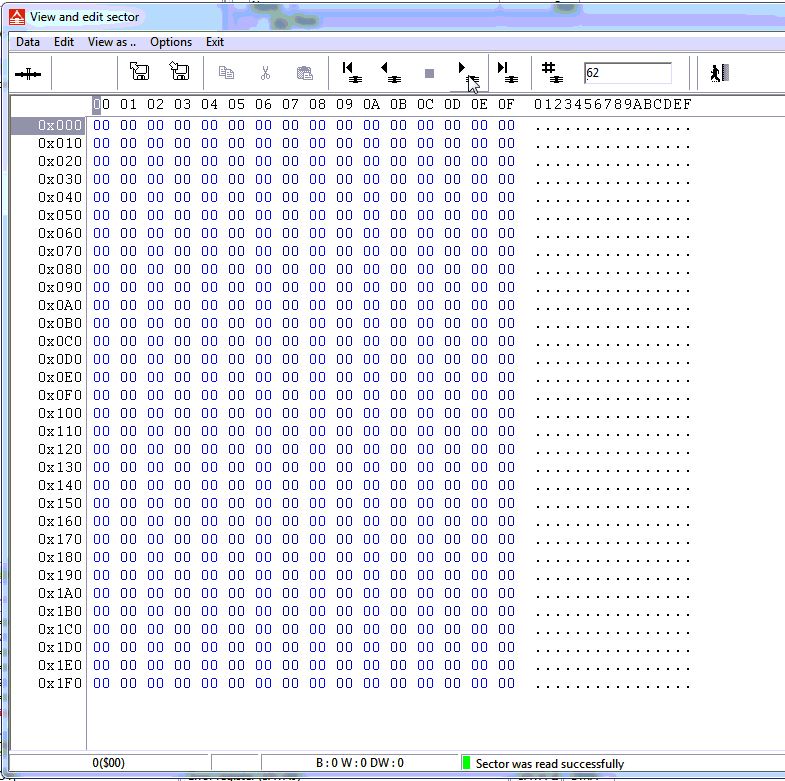Click column header 07

tap(290, 104)
